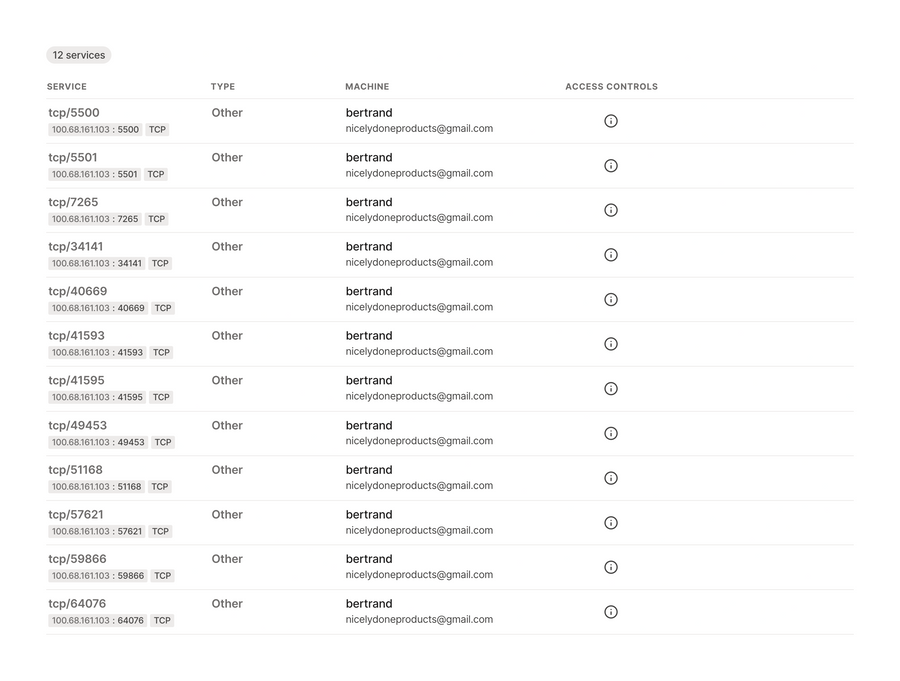View the info icon on tcp/51168 row
Screen dimensions: 900x681
(611, 477)
